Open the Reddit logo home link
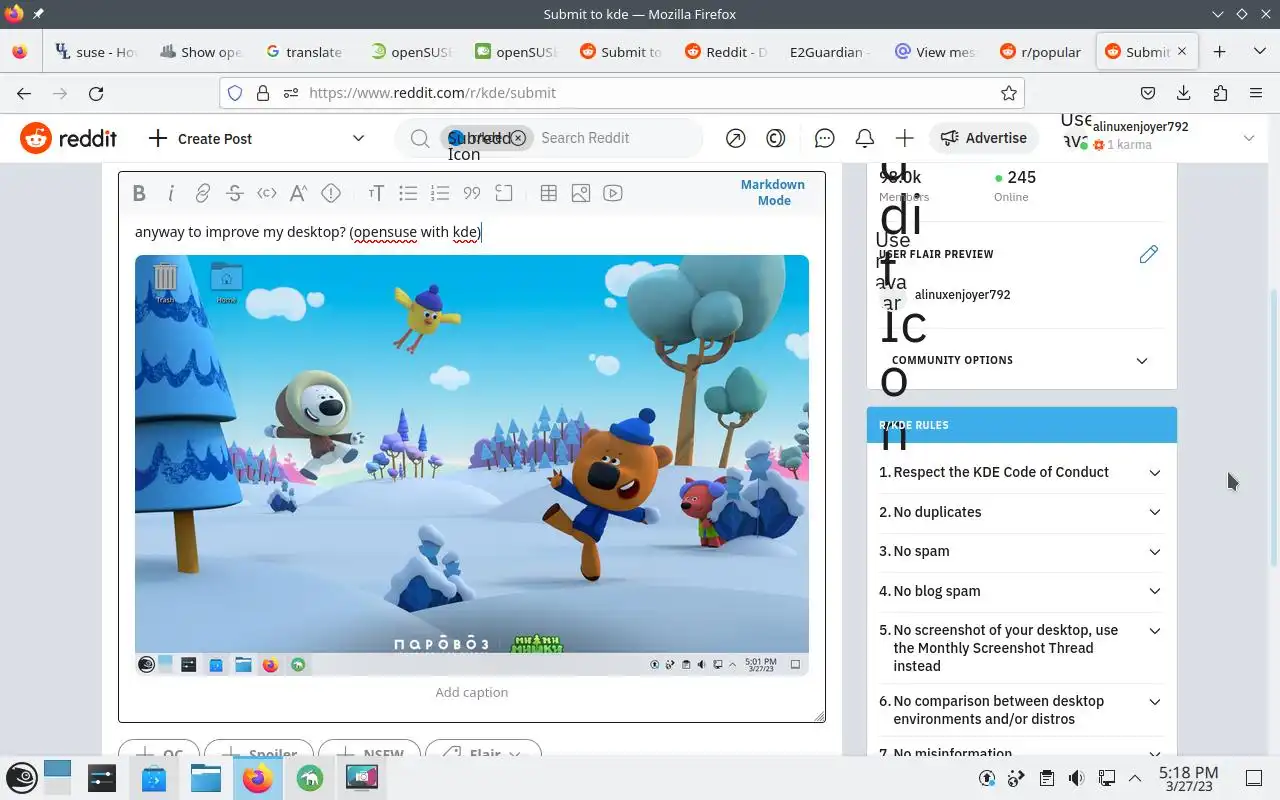 (x=69, y=138)
